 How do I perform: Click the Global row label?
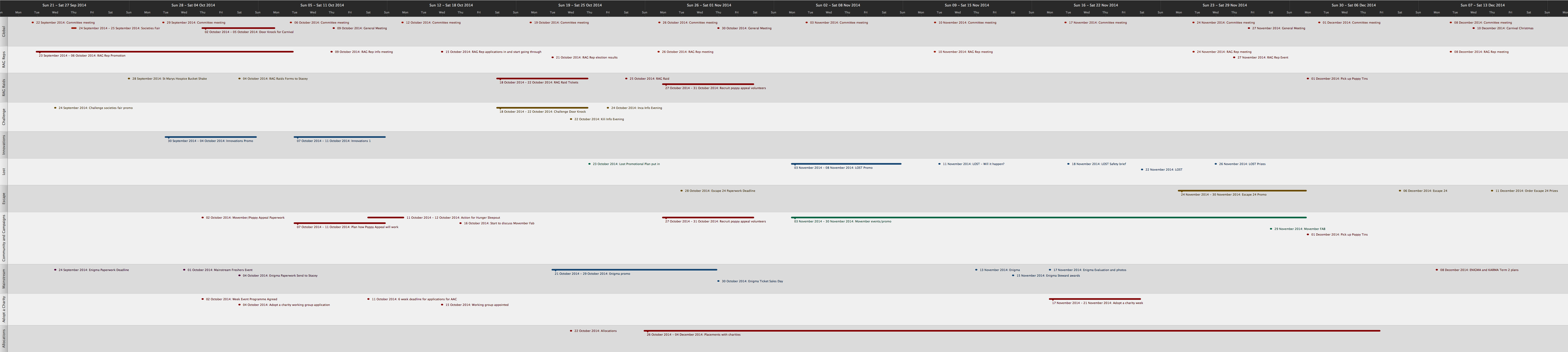pos(4,32)
